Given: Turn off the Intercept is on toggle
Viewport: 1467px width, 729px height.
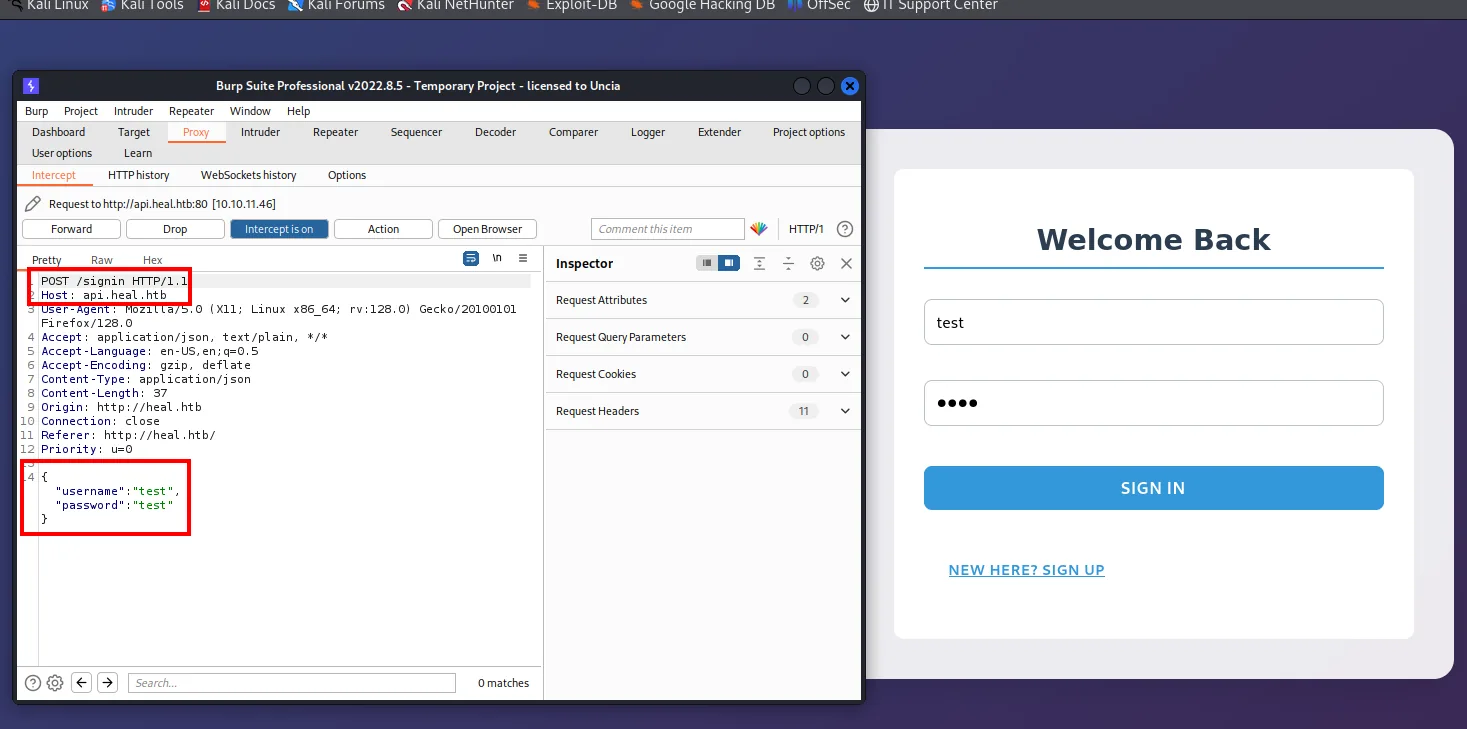Looking at the screenshot, I should point(279,229).
